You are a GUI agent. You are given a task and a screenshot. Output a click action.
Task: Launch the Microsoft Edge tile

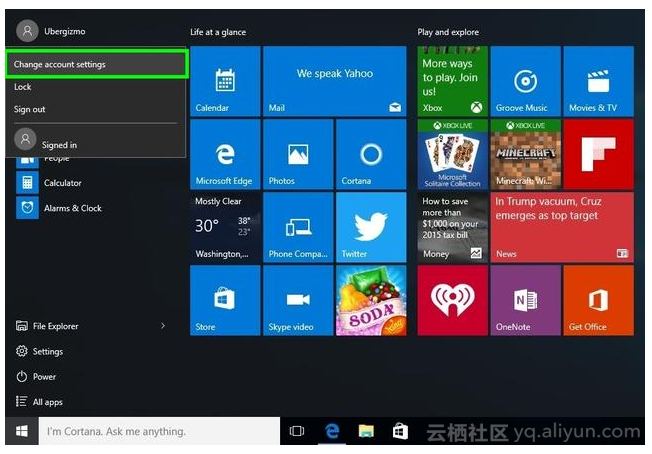click(x=225, y=154)
